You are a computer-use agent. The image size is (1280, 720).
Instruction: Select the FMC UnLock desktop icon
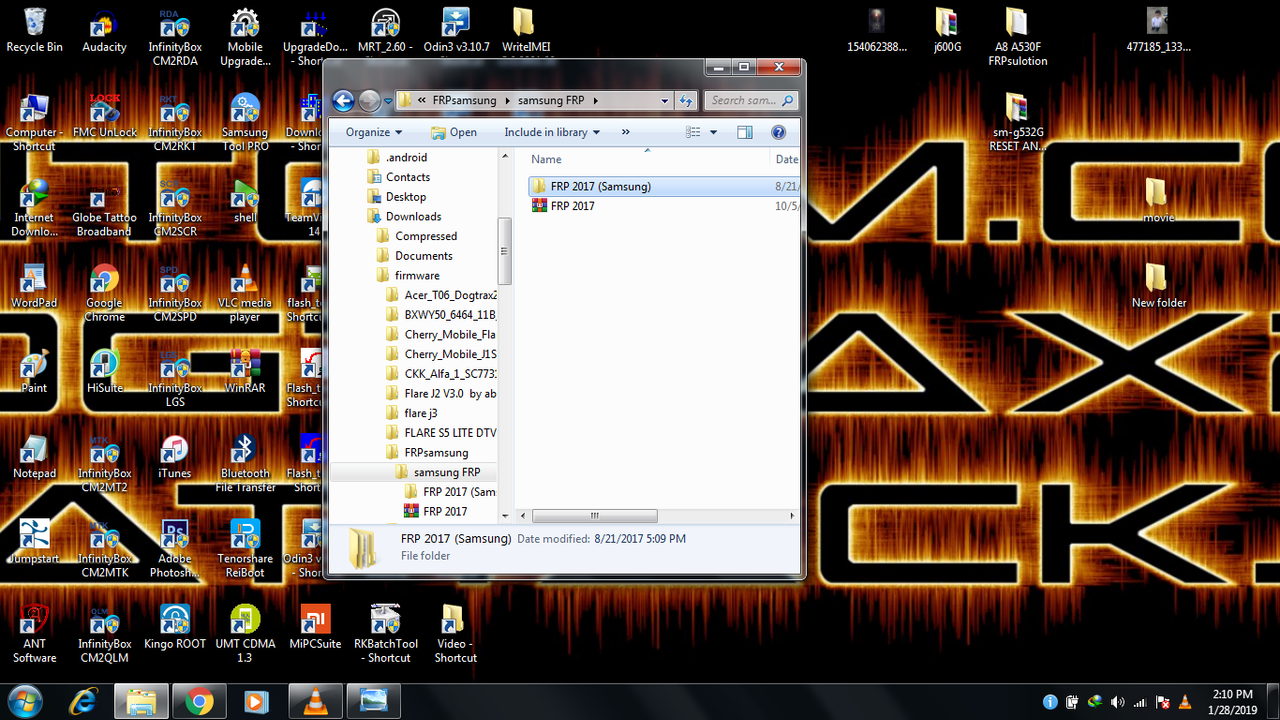(105, 115)
